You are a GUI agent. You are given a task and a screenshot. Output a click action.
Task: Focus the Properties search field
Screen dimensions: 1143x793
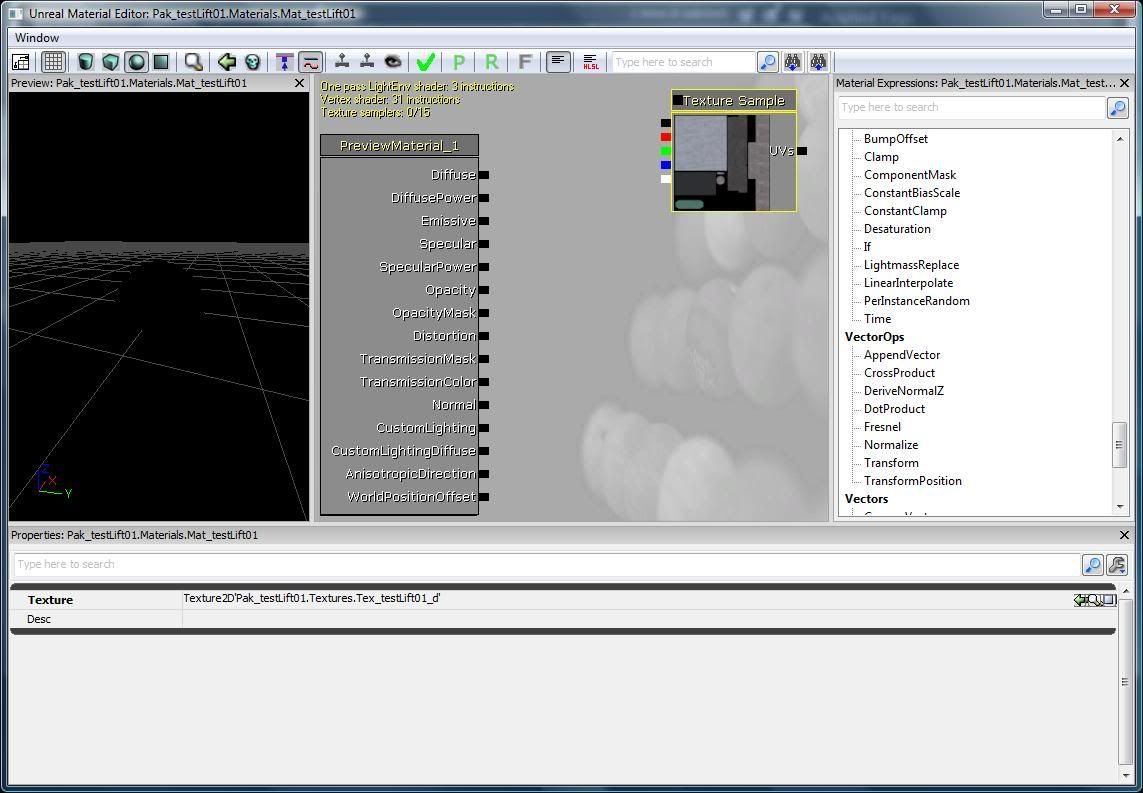(x=547, y=564)
